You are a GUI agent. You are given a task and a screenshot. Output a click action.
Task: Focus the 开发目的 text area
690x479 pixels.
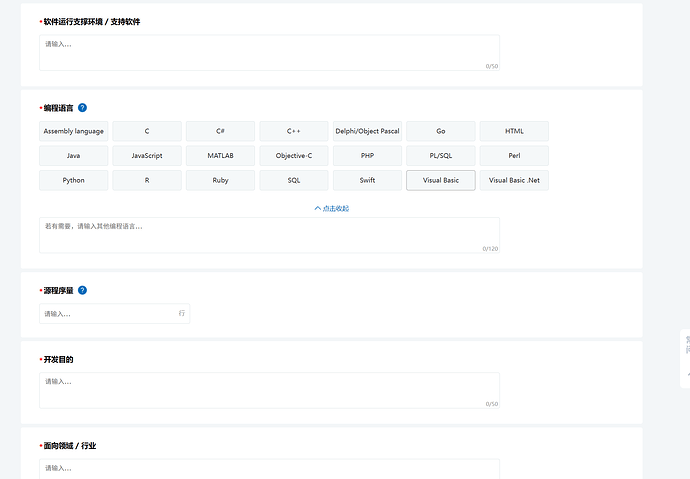point(269,391)
